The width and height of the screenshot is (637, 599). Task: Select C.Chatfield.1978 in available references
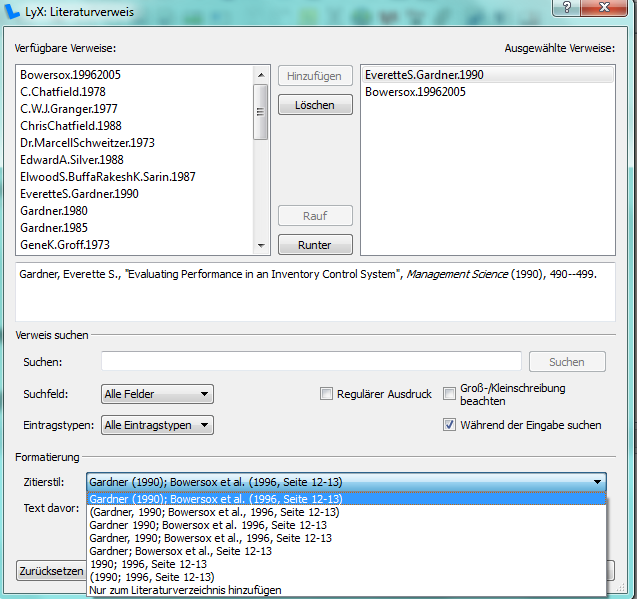click(x=63, y=92)
